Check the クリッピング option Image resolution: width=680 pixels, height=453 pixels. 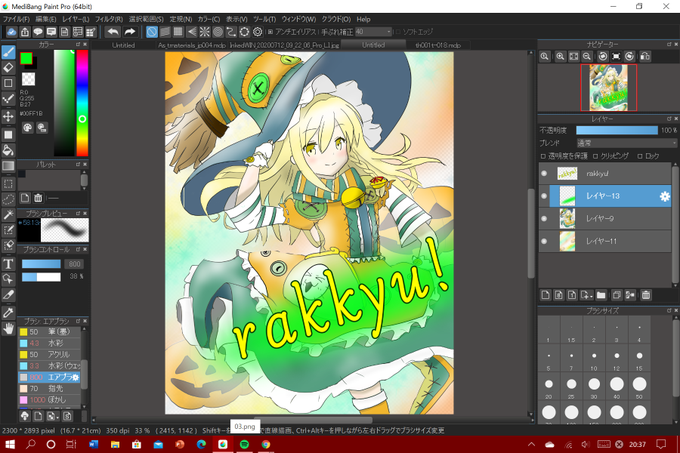(x=595, y=156)
